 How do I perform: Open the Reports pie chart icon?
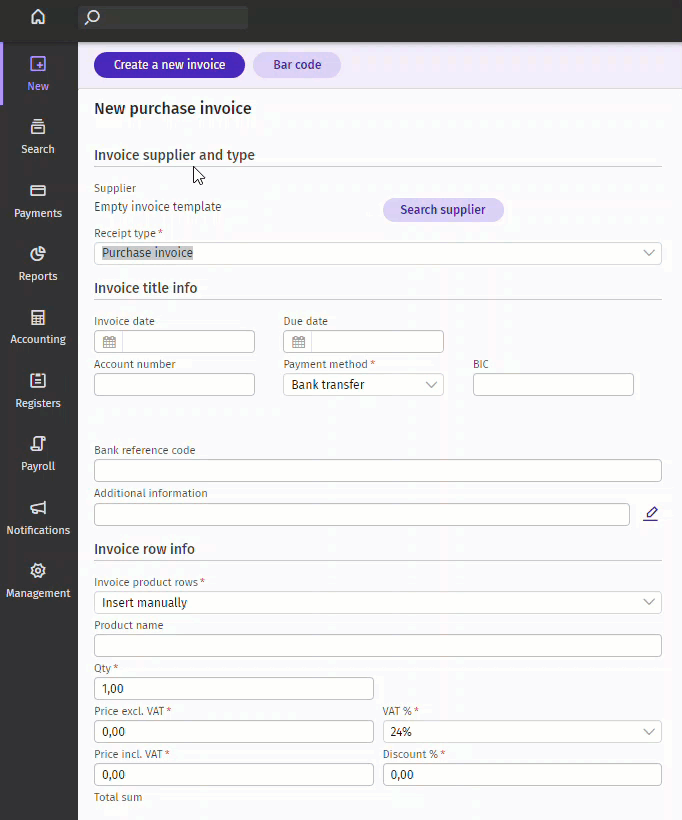pyautogui.click(x=38, y=254)
